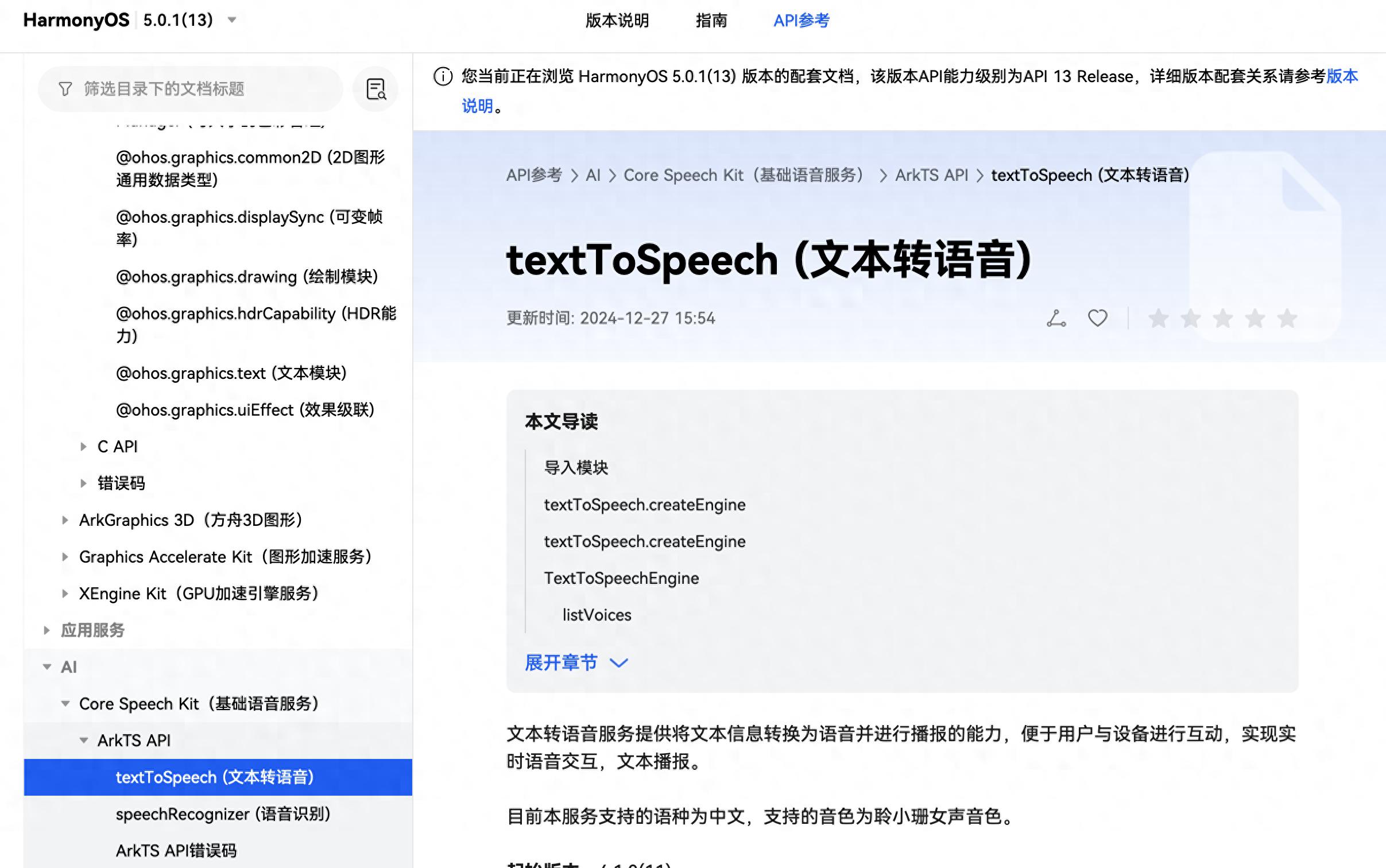Expand the ArkGraphics 3D tree node
Image resolution: width=1386 pixels, height=868 pixels.
65,520
